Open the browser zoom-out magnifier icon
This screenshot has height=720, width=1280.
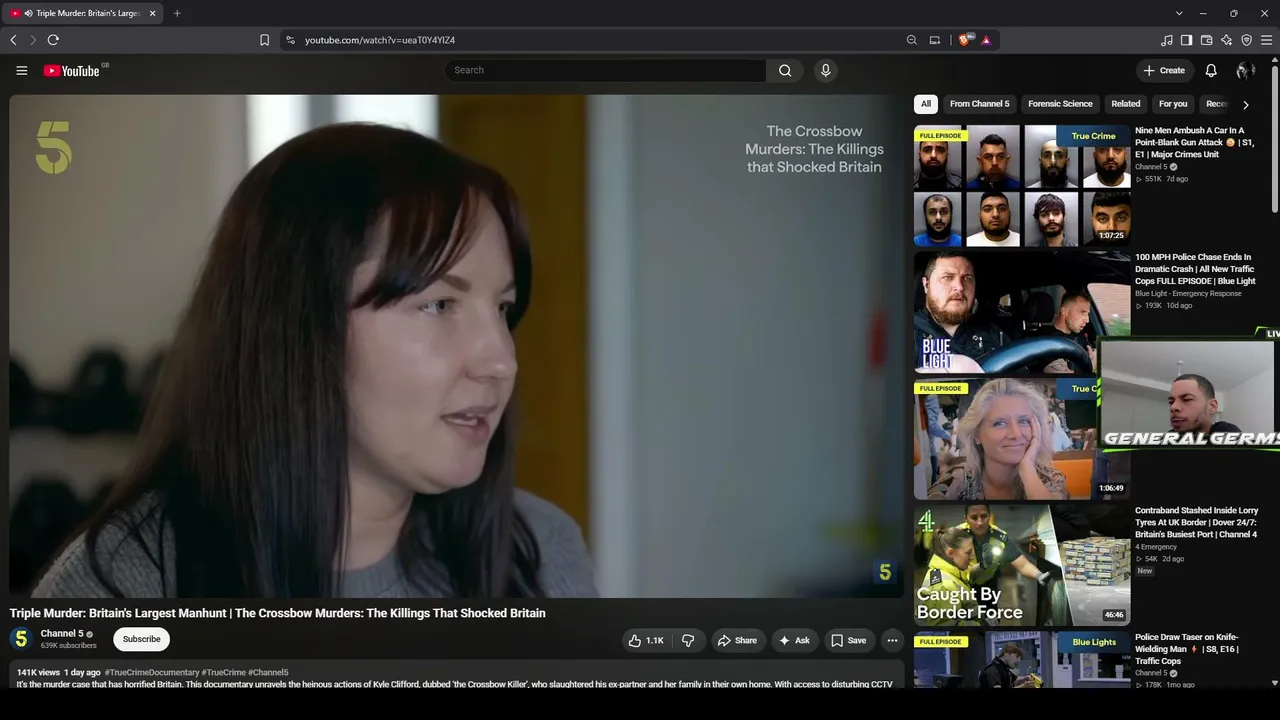point(911,40)
